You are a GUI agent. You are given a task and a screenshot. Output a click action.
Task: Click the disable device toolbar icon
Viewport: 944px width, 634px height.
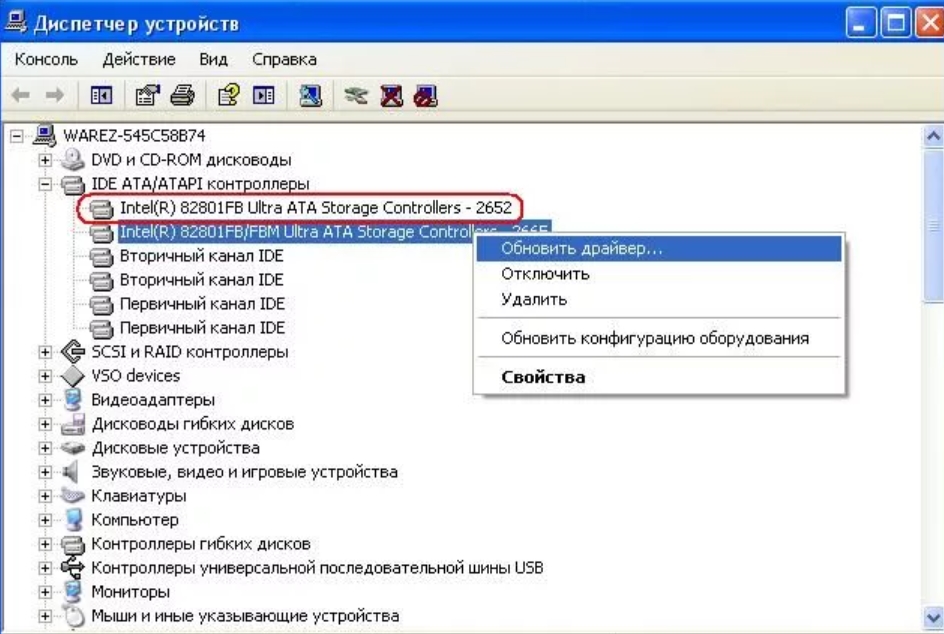pyautogui.click(x=425, y=96)
